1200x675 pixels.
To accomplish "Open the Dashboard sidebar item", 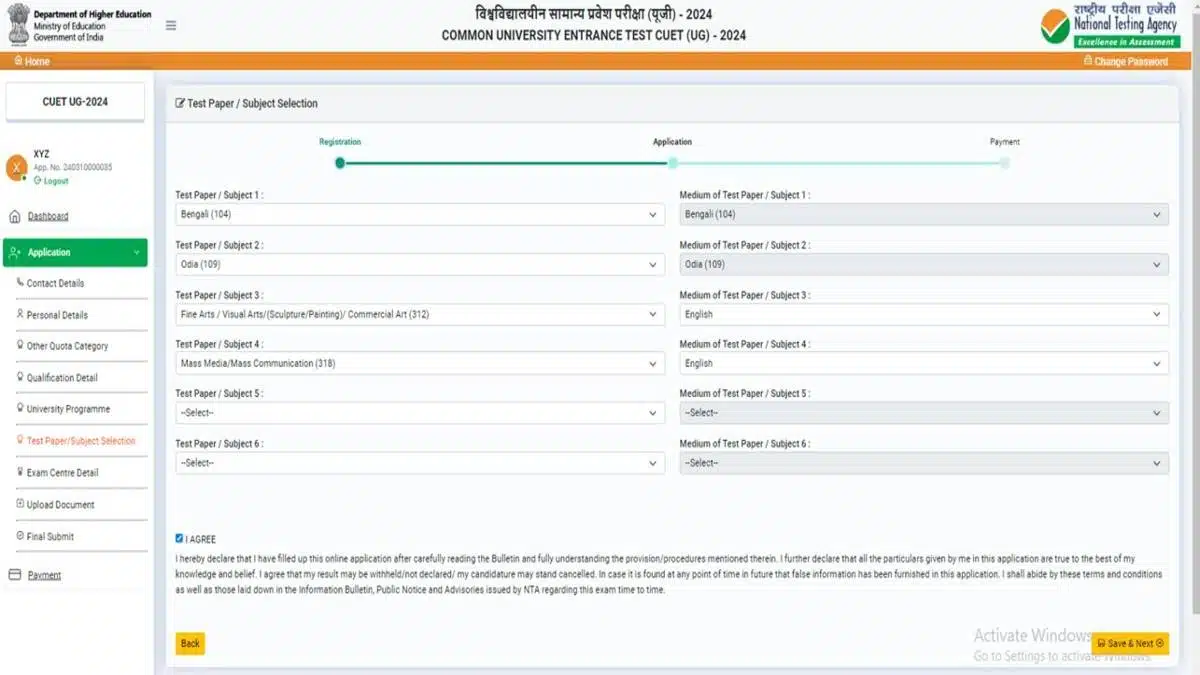I will (48, 216).
